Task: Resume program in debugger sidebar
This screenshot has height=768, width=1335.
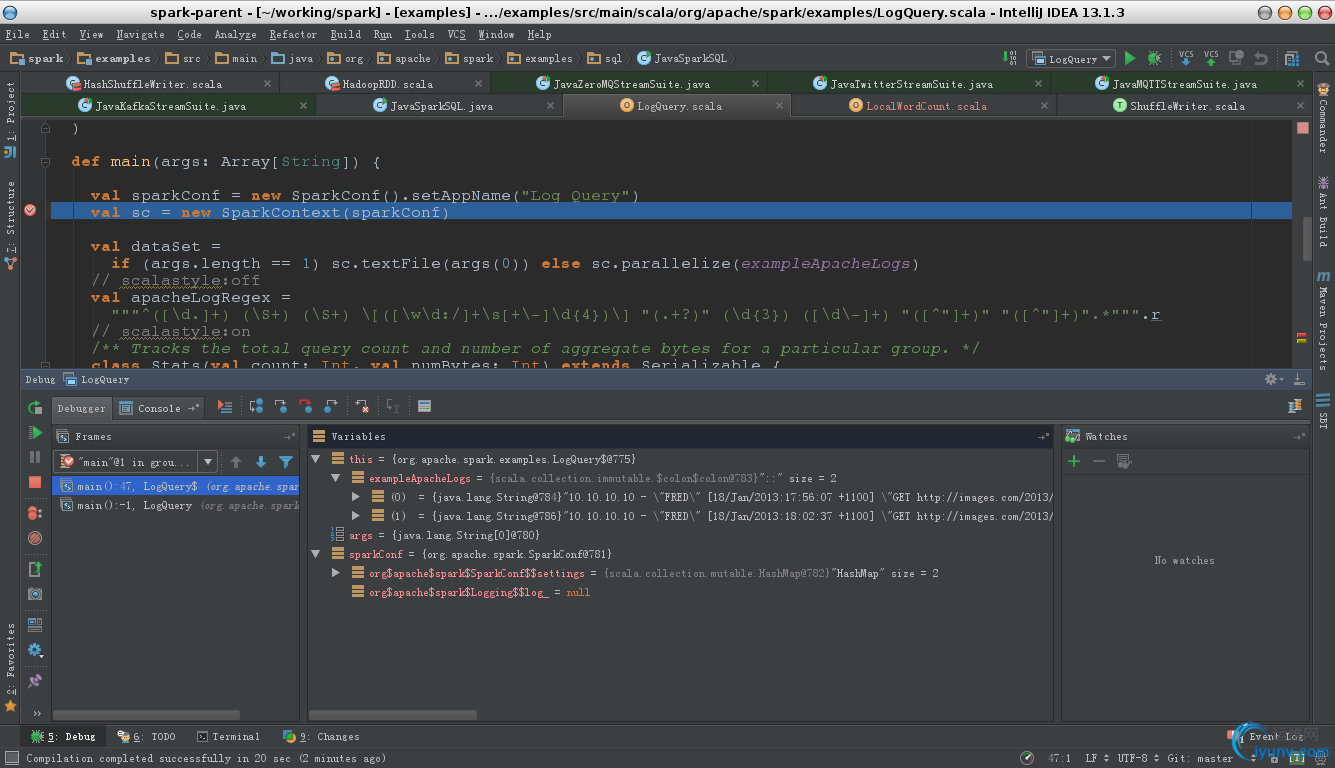Action: (x=35, y=432)
